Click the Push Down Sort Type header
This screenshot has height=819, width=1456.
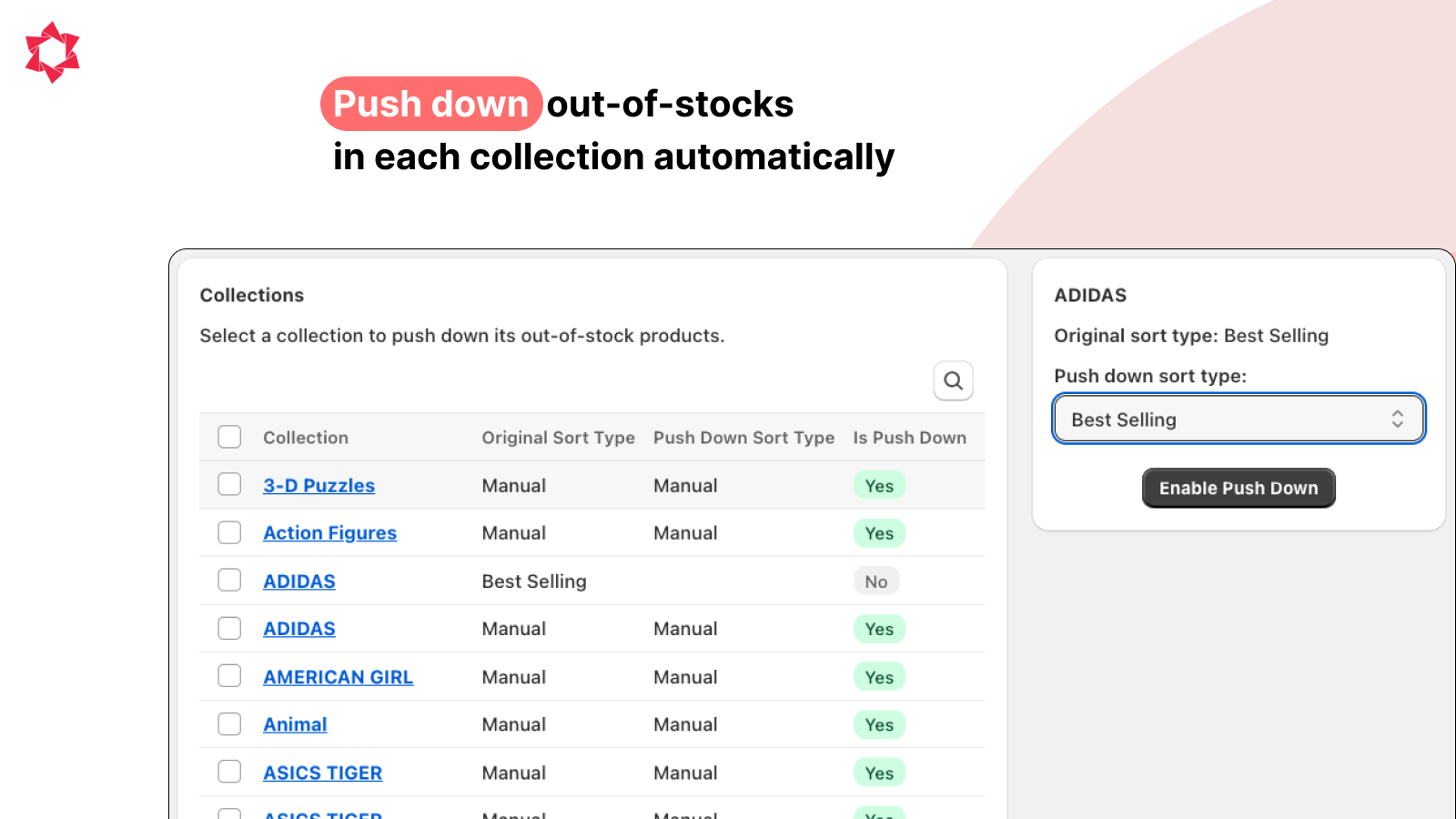pos(743,438)
